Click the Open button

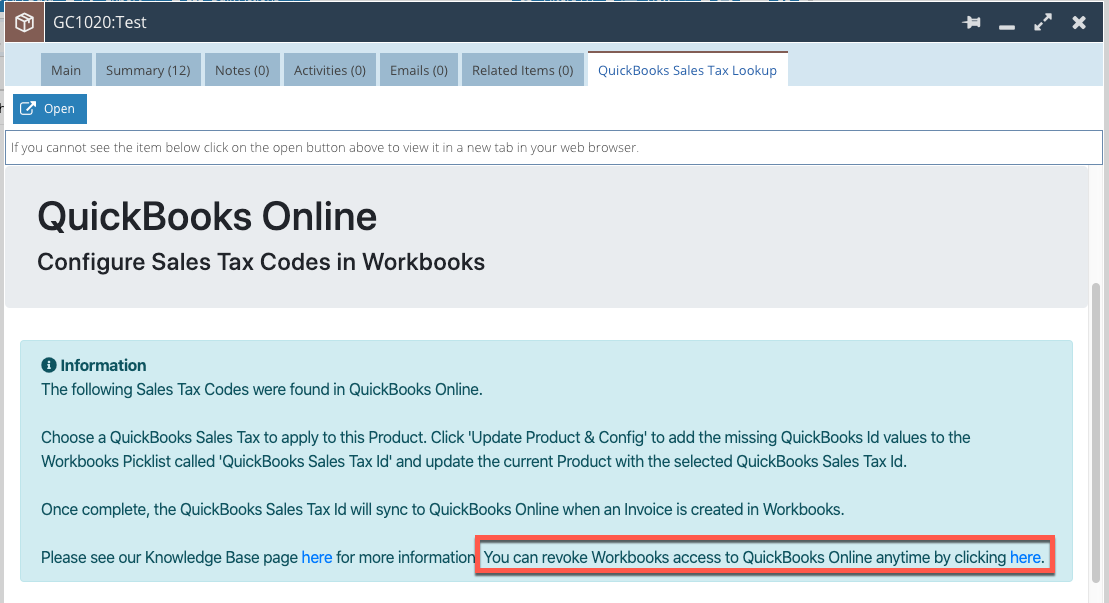tap(50, 109)
